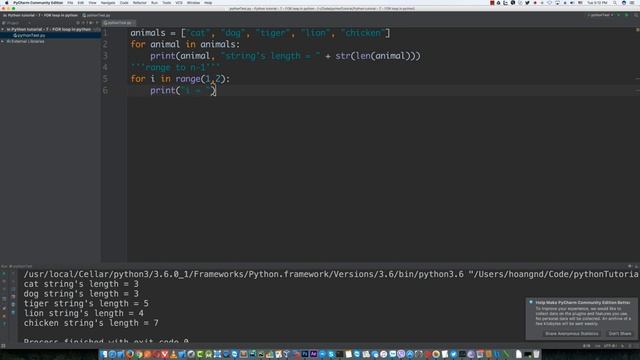
Task: Place cursor on line 1 animals list
Action: pyautogui.click(x=260, y=33)
